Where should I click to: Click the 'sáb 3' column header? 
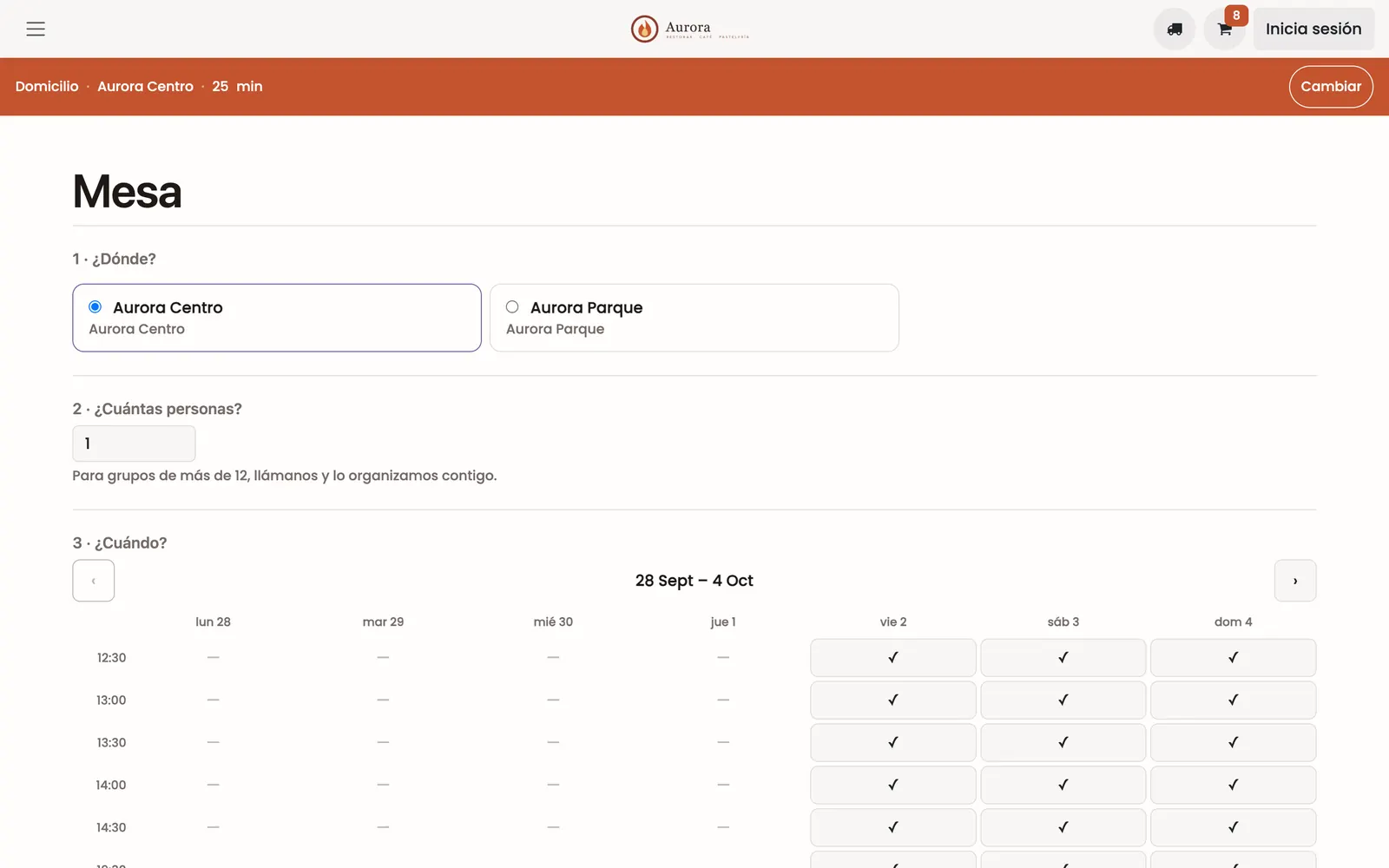click(1063, 622)
